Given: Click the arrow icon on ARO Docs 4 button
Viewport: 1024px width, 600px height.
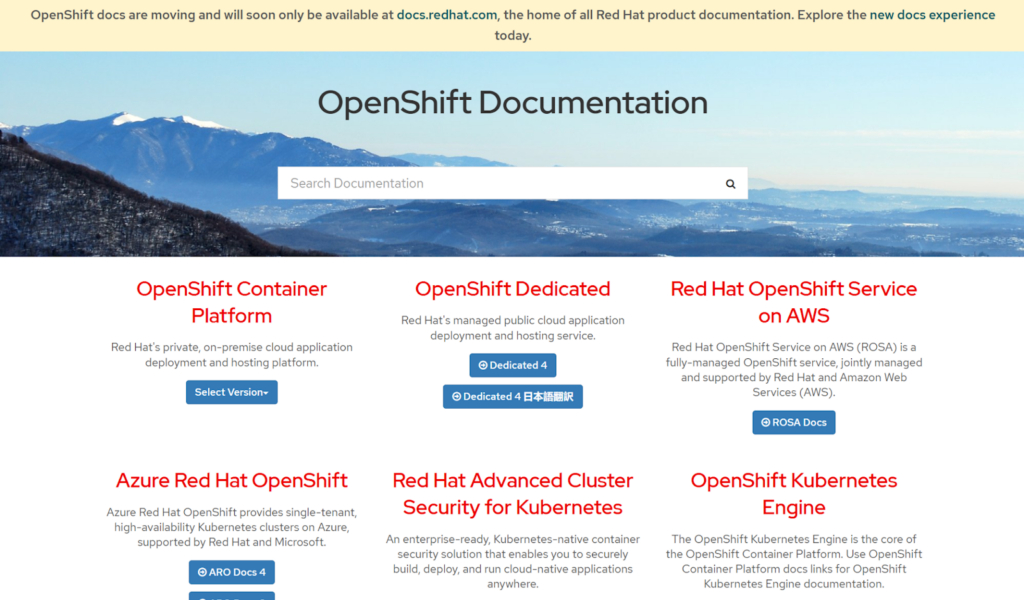Looking at the screenshot, I should (x=201, y=573).
